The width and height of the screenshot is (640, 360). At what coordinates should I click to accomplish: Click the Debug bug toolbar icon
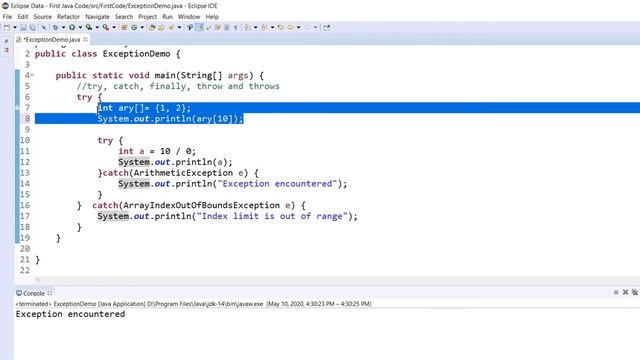tap(56, 27)
